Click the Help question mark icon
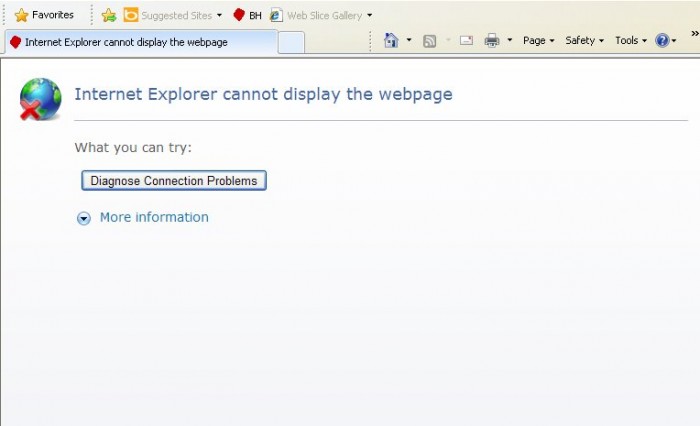The image size is (700, 426). [661, 41]
